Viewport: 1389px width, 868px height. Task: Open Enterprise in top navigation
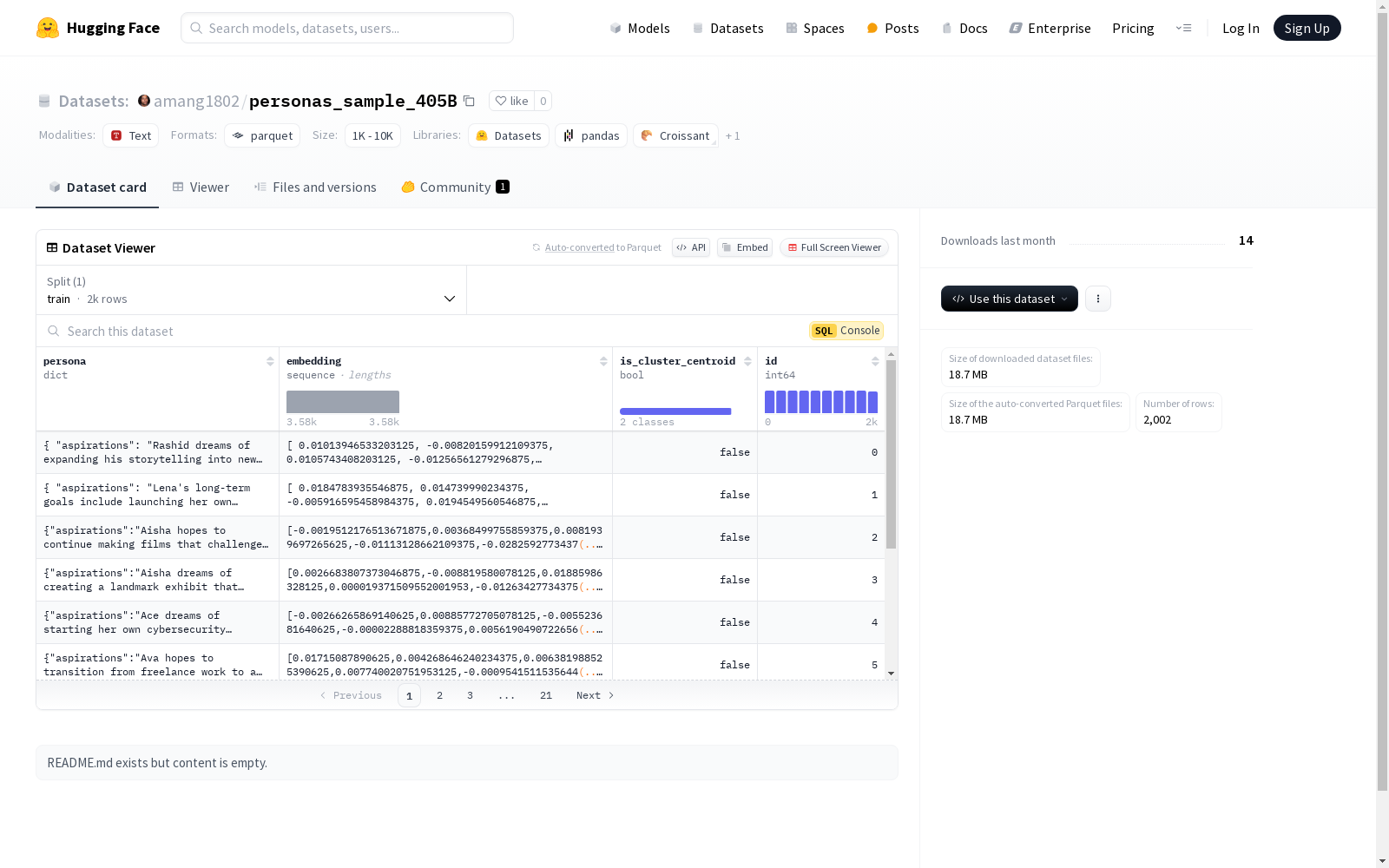(x=1050, y=28)
